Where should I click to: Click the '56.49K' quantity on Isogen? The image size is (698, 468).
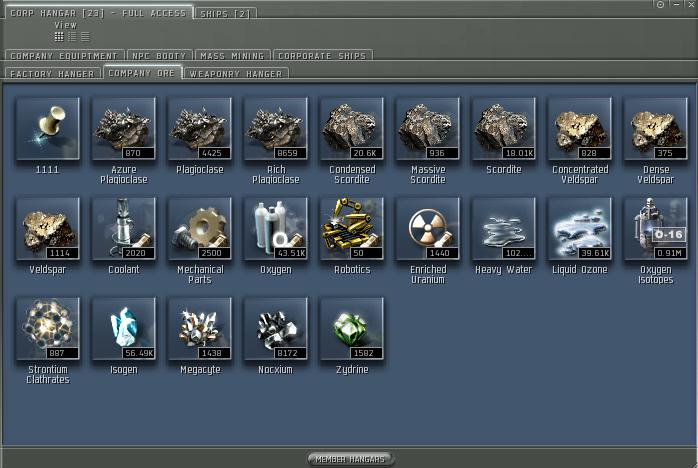coord(139,353)
